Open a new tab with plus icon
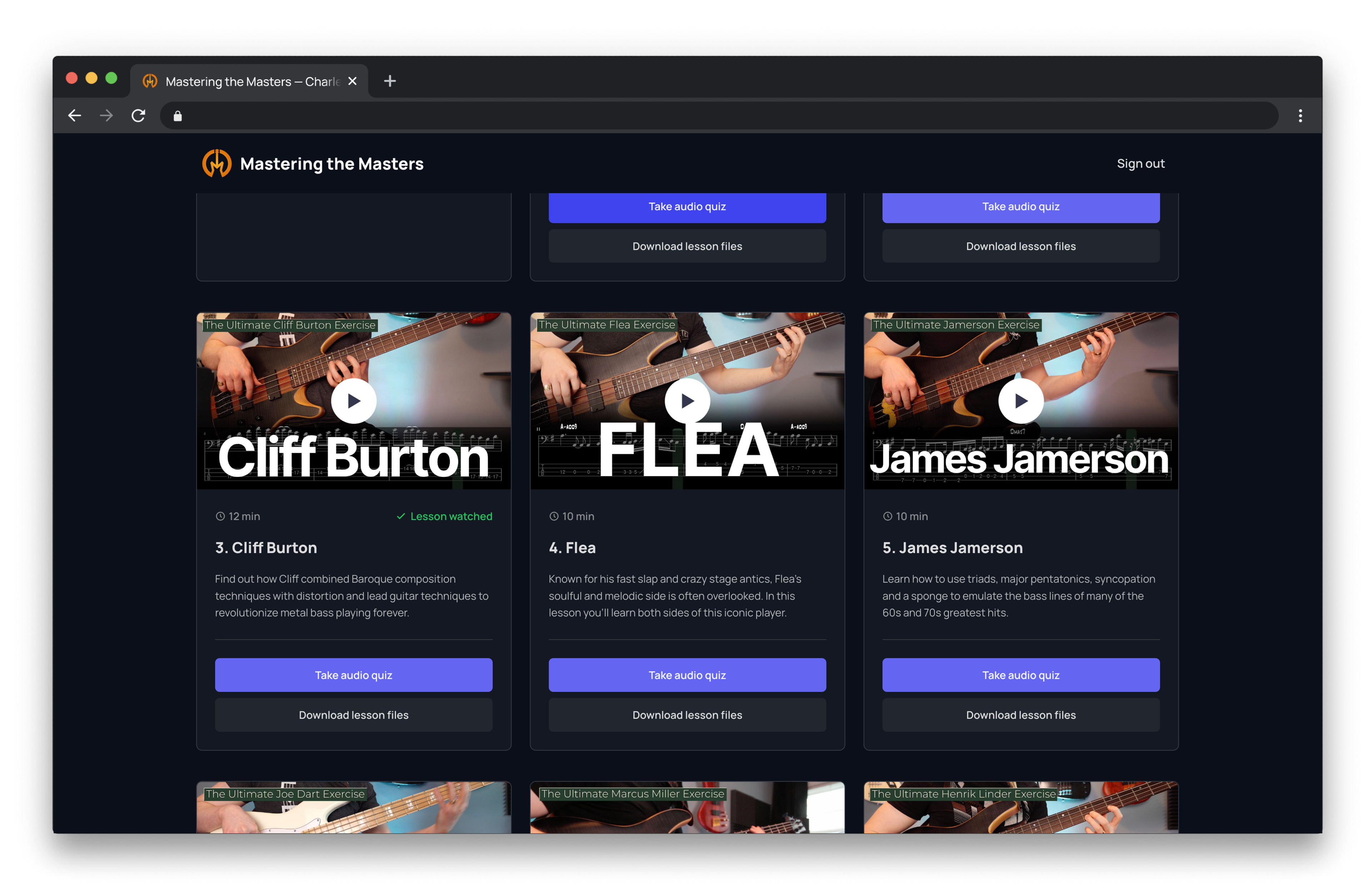The height and width of the screenshot is (893, 1372). click(x=390, y=81)
